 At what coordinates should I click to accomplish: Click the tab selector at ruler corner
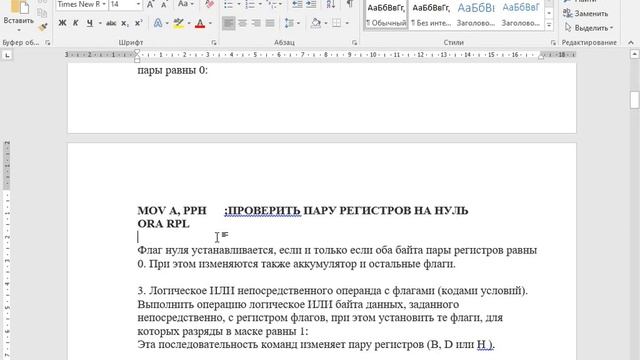[7, 55]
